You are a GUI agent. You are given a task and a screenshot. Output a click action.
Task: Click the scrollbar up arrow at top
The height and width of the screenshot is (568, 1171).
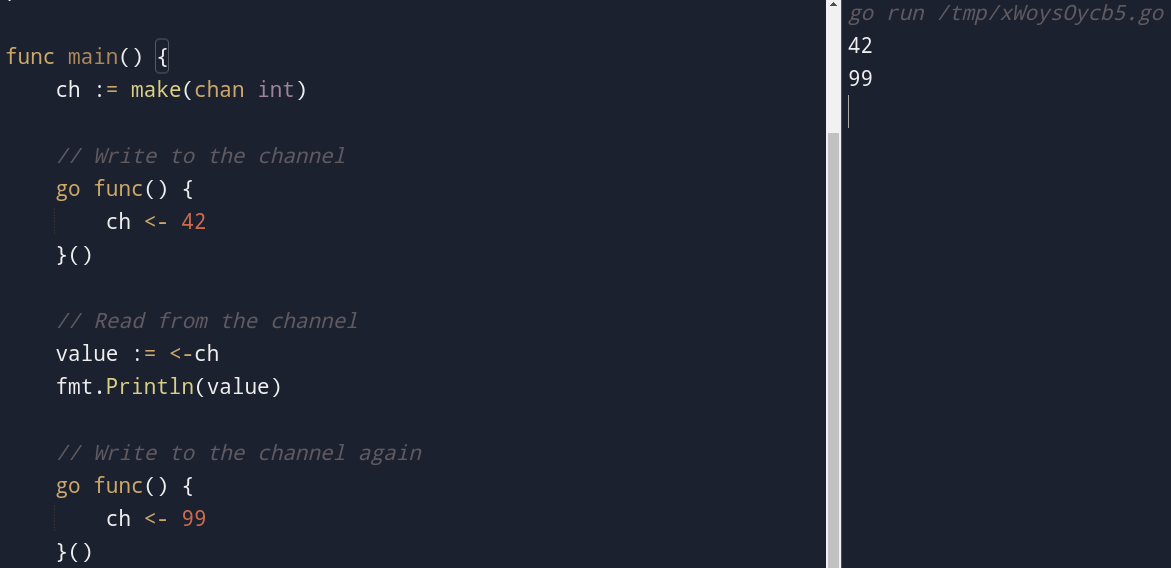pos(833,4)
